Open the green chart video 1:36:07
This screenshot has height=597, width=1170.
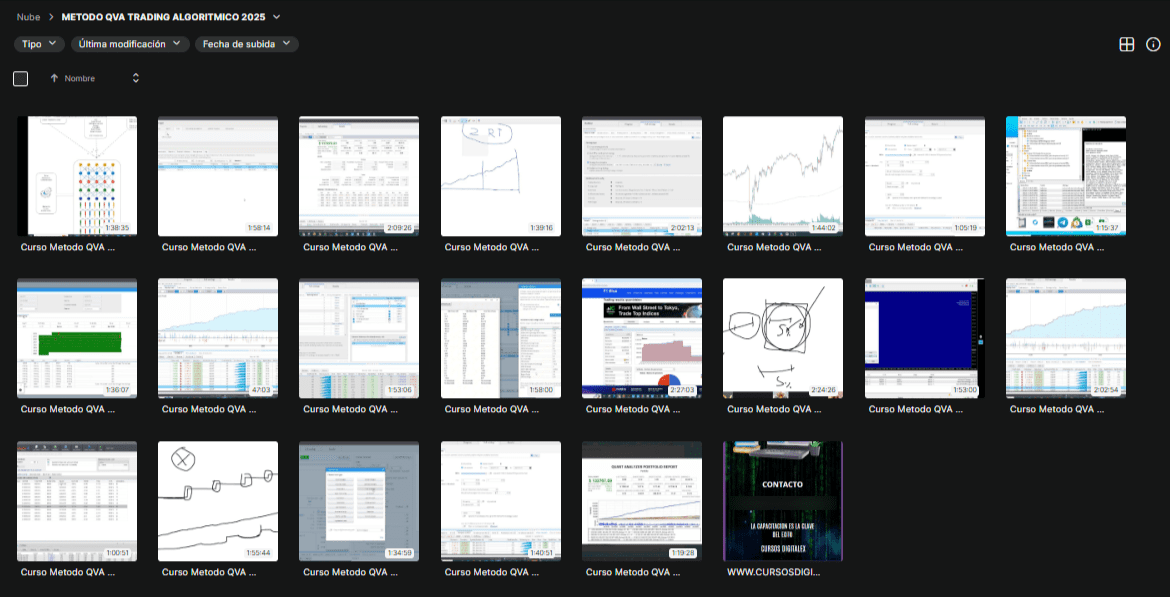point(77,338)
